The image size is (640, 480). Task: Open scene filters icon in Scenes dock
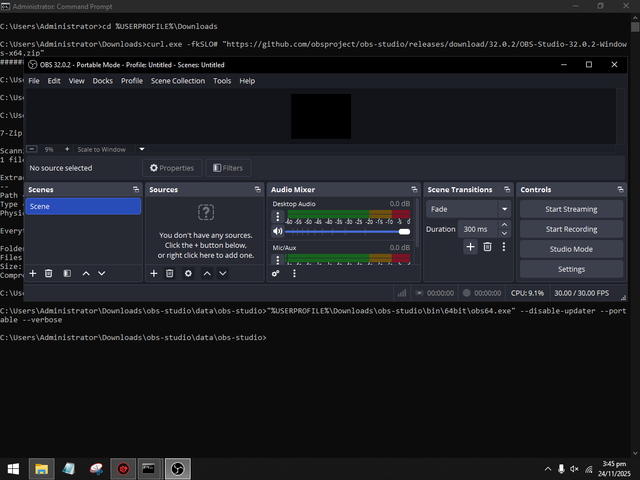pos(67,273)
